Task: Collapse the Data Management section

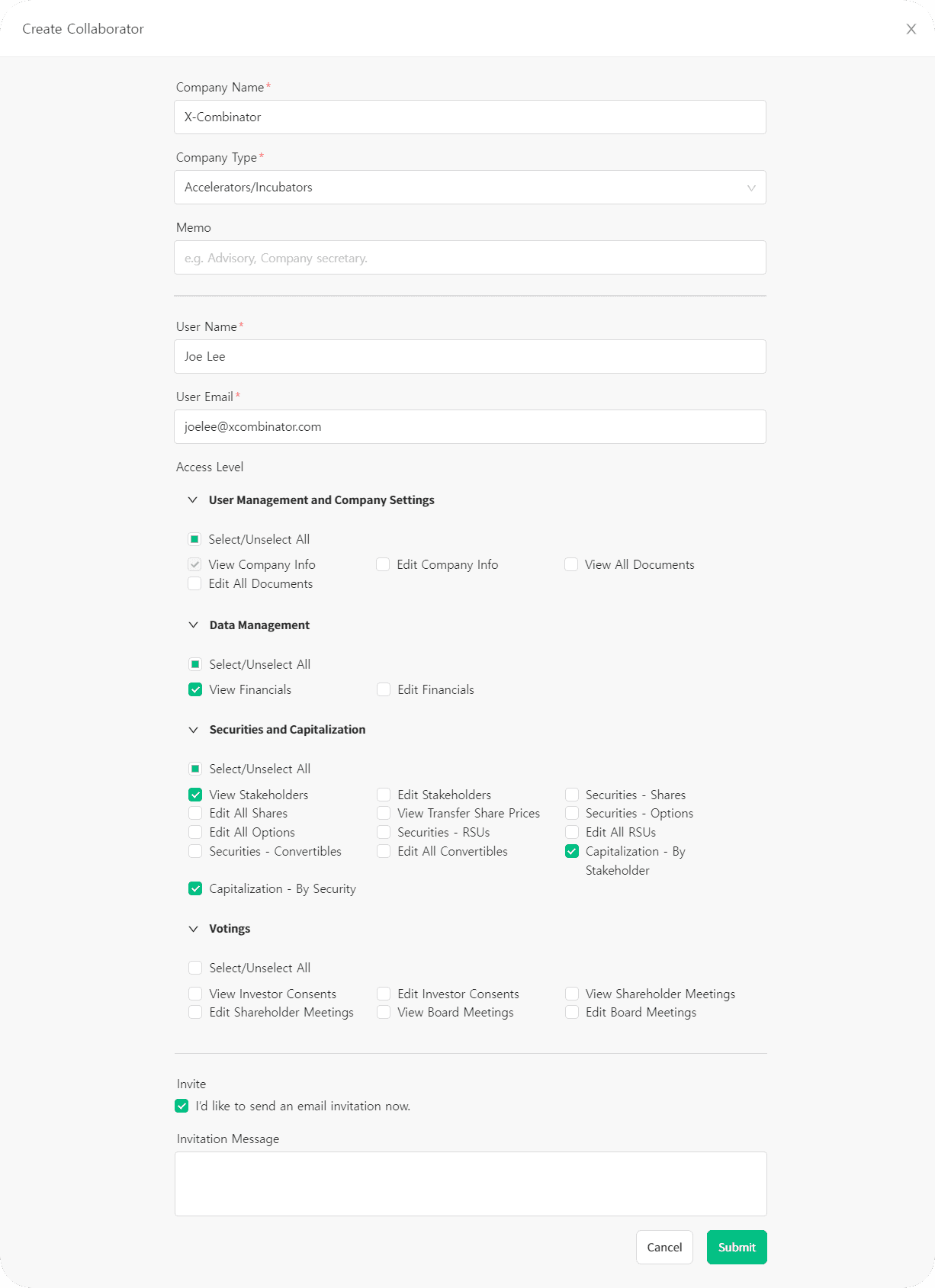Action: point(193,625)
